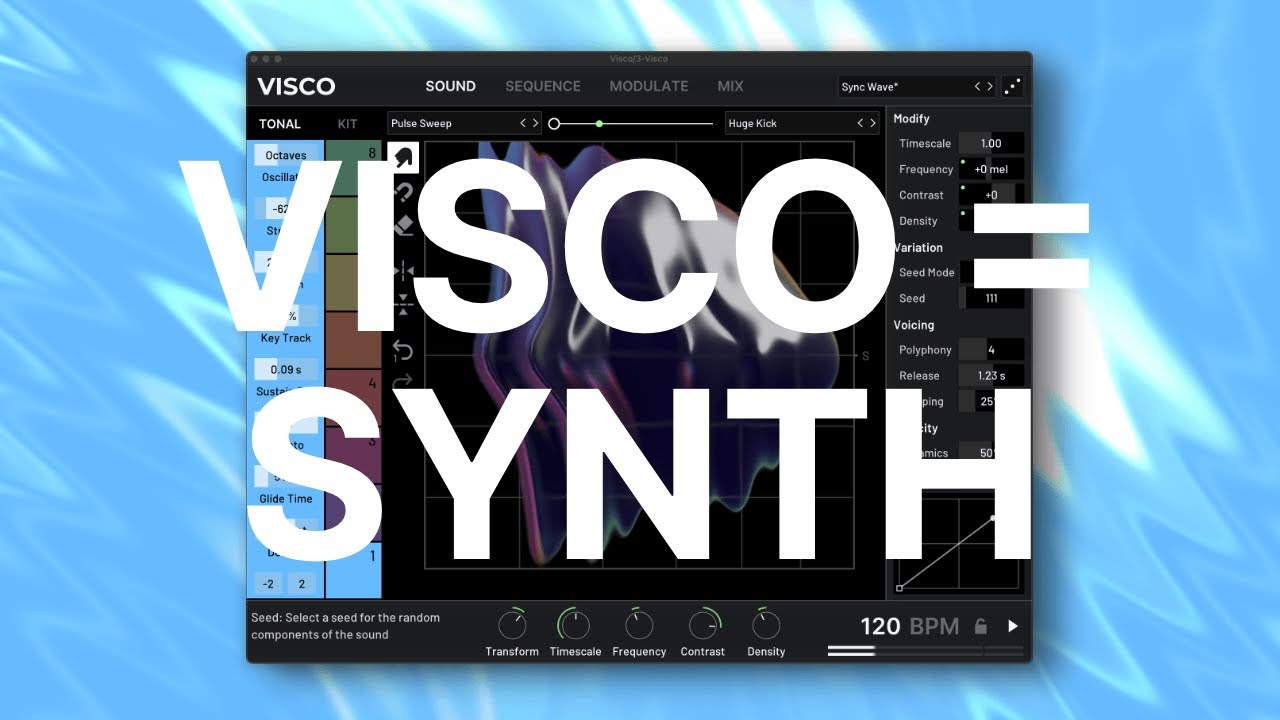Click the VISCO logo

click(x=296, y=86)
